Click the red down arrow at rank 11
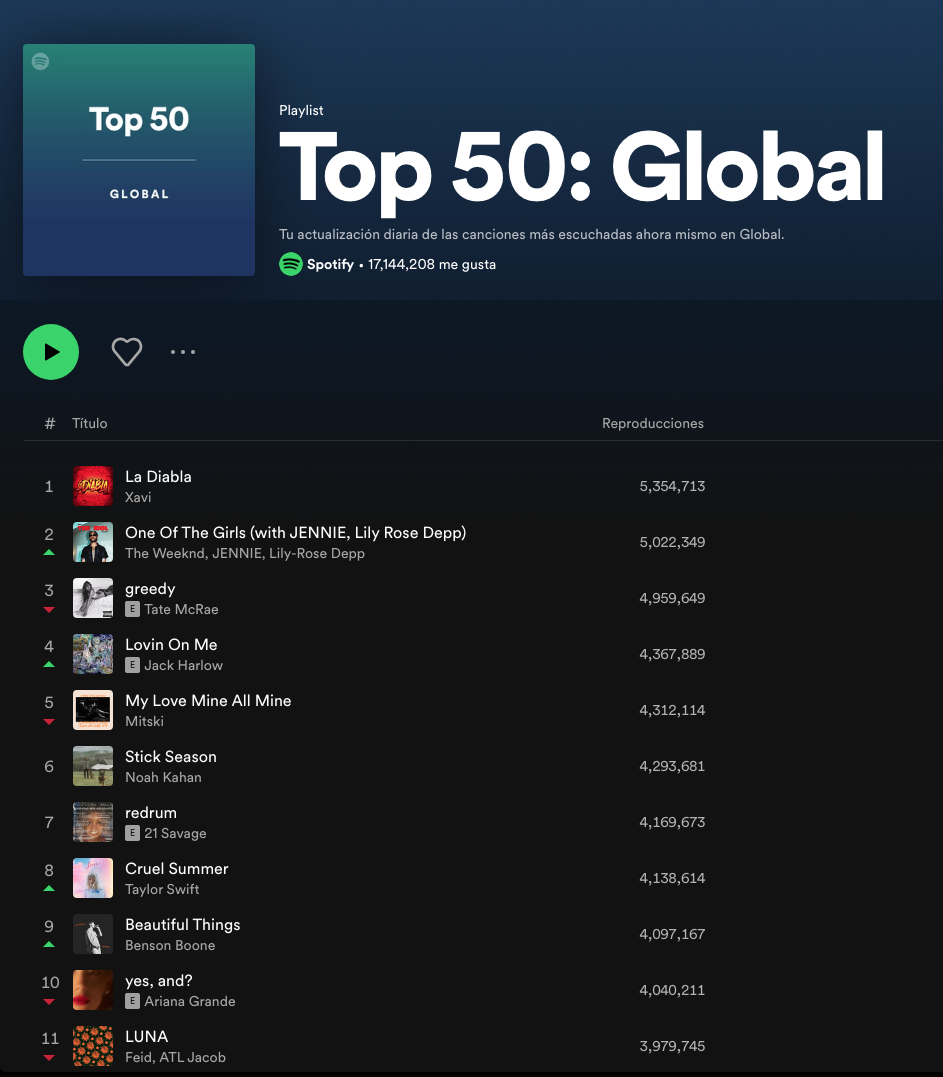Image resolution: width=943 pixels, height=1077 pixels. coord(49,1058)
